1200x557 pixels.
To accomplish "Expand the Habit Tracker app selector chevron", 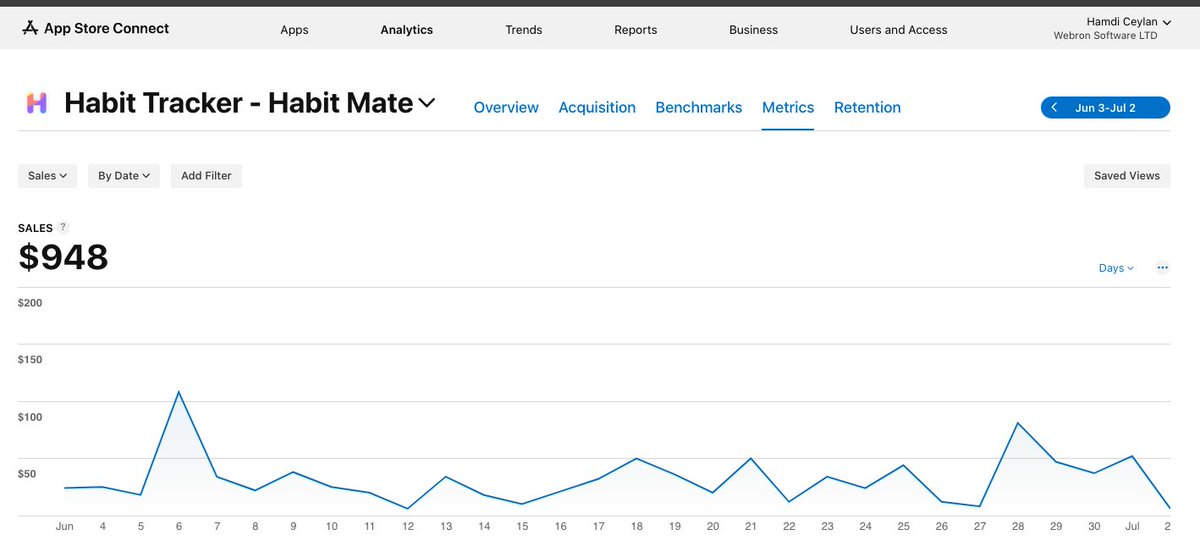I will [427, 103].
